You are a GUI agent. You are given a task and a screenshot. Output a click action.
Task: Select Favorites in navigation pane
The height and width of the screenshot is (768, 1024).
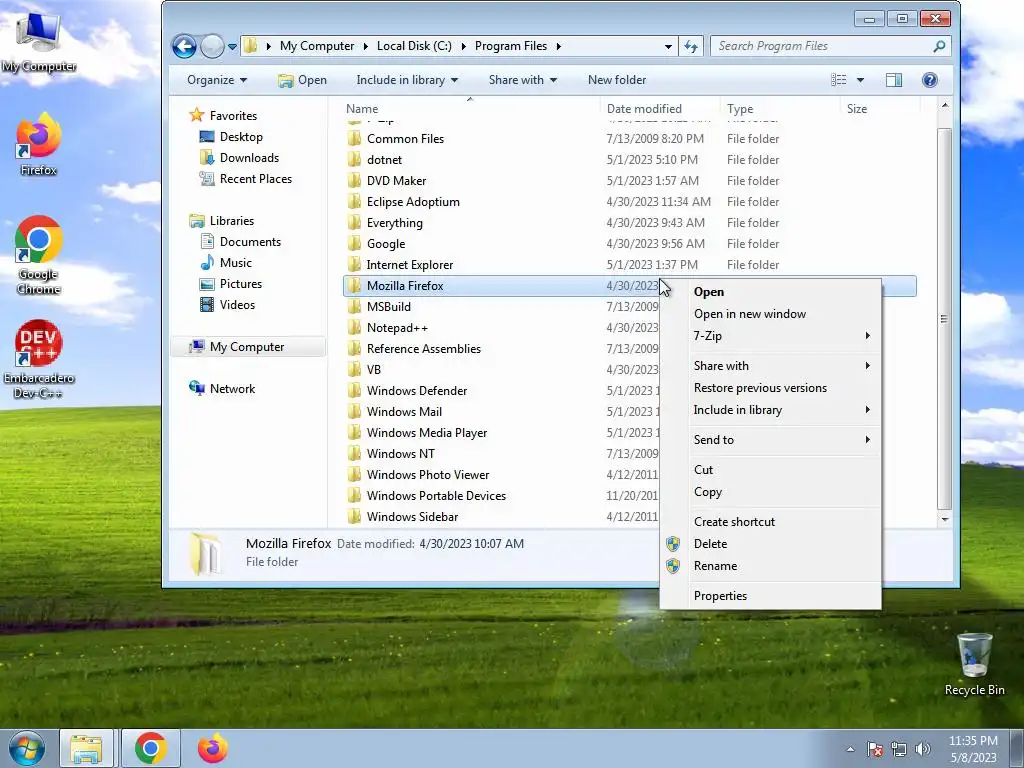click(223, 116)
